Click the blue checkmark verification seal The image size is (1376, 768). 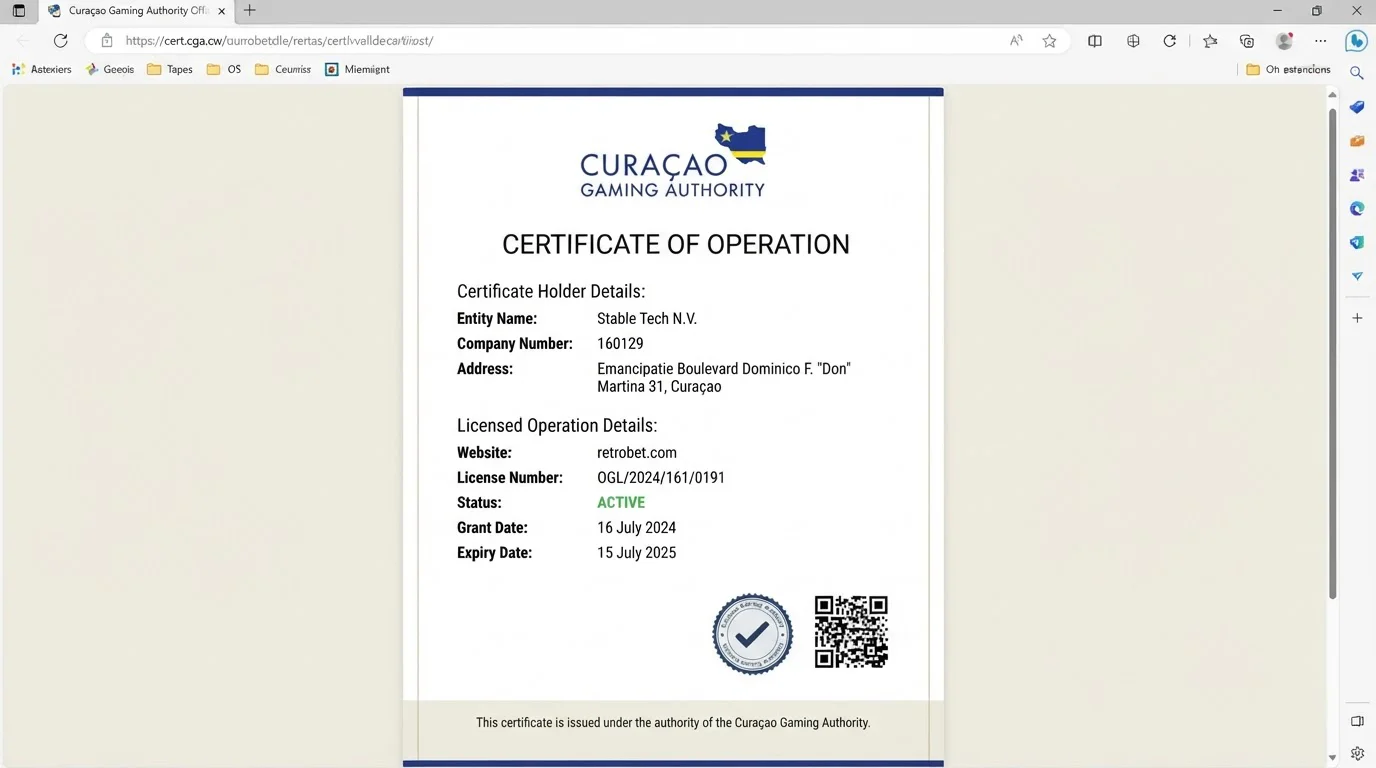click(x=753, y=634)
